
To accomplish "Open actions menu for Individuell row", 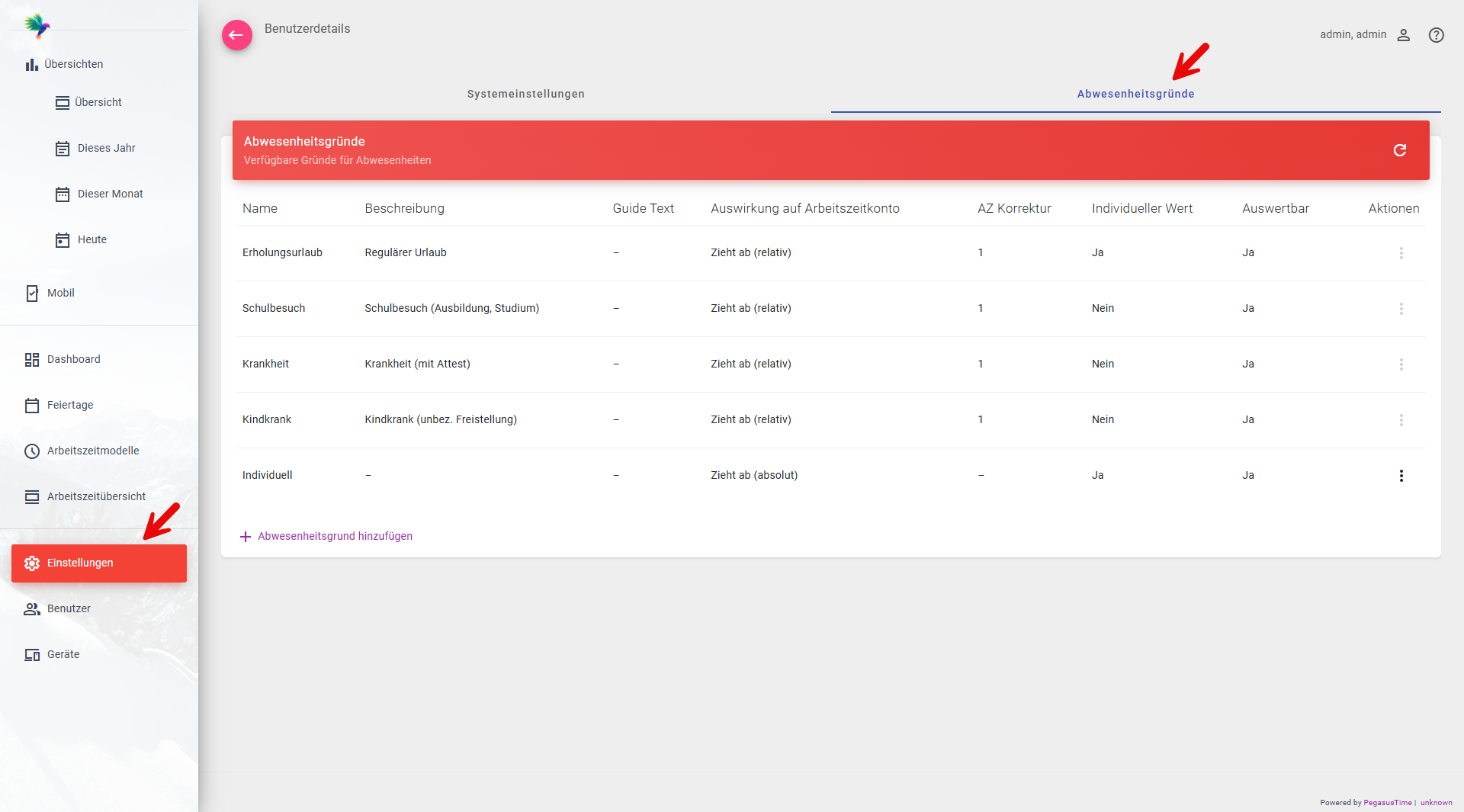I will click(x=1401, y=476).
